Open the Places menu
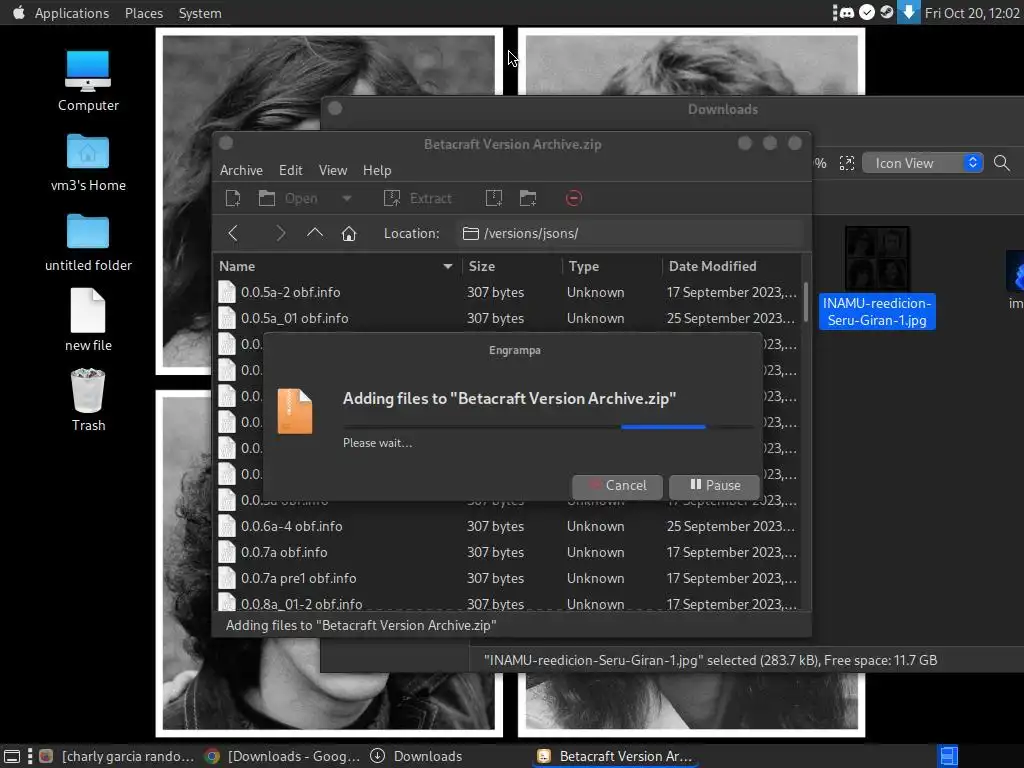 click(x=144, y=13)
